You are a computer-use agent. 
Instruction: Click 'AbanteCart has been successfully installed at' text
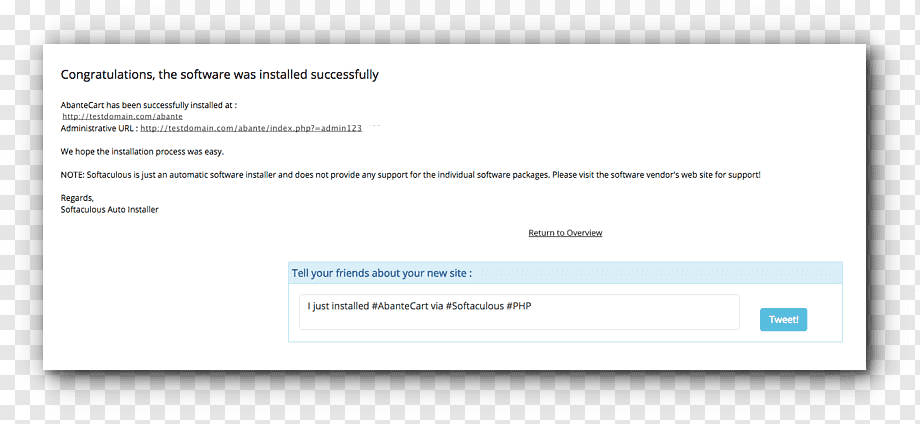tap(148, 106)
